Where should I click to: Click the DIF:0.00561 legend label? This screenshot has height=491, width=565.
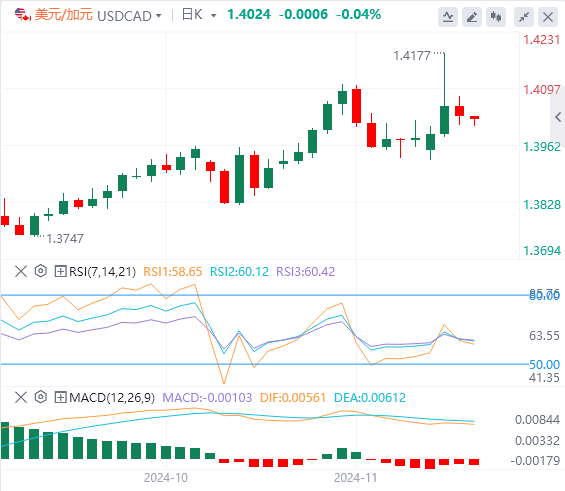tap(293, 398)
